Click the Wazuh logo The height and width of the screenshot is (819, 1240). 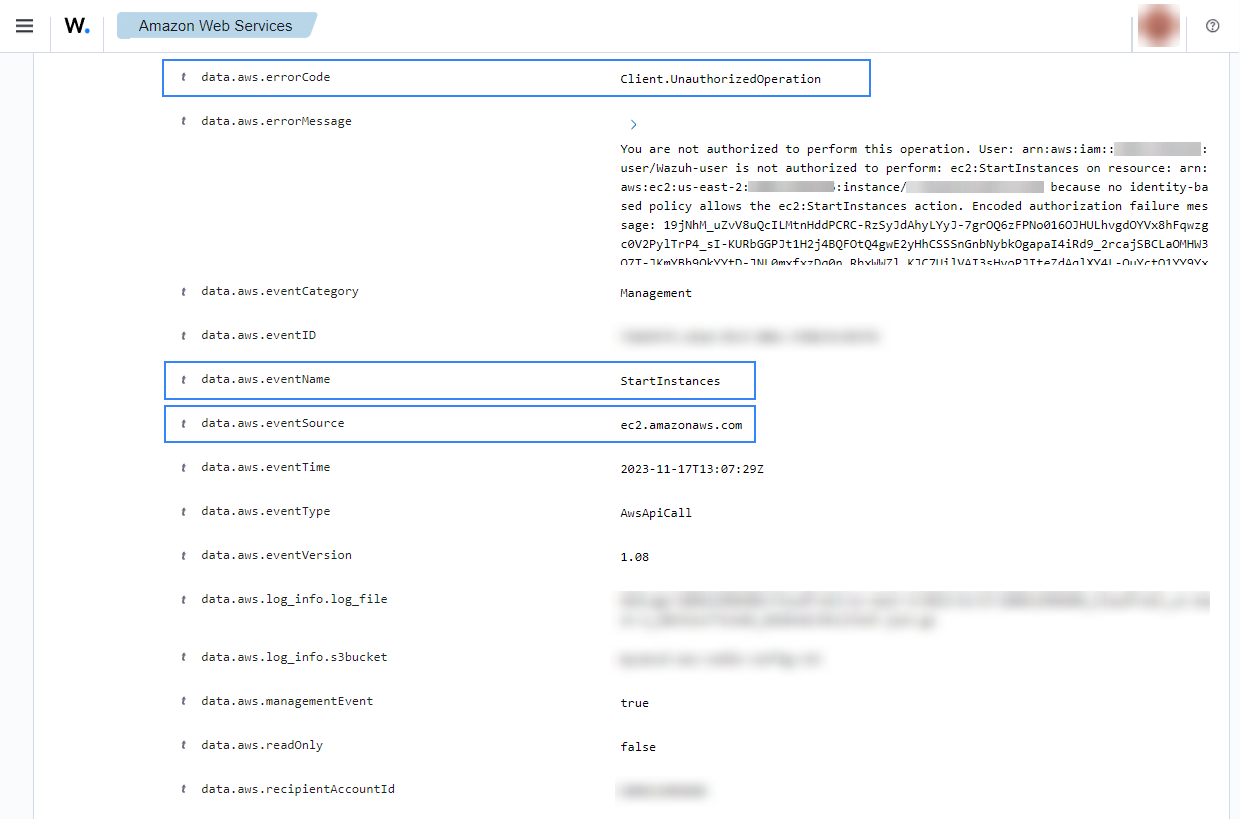pyautogui.click(x=77, y=26)
